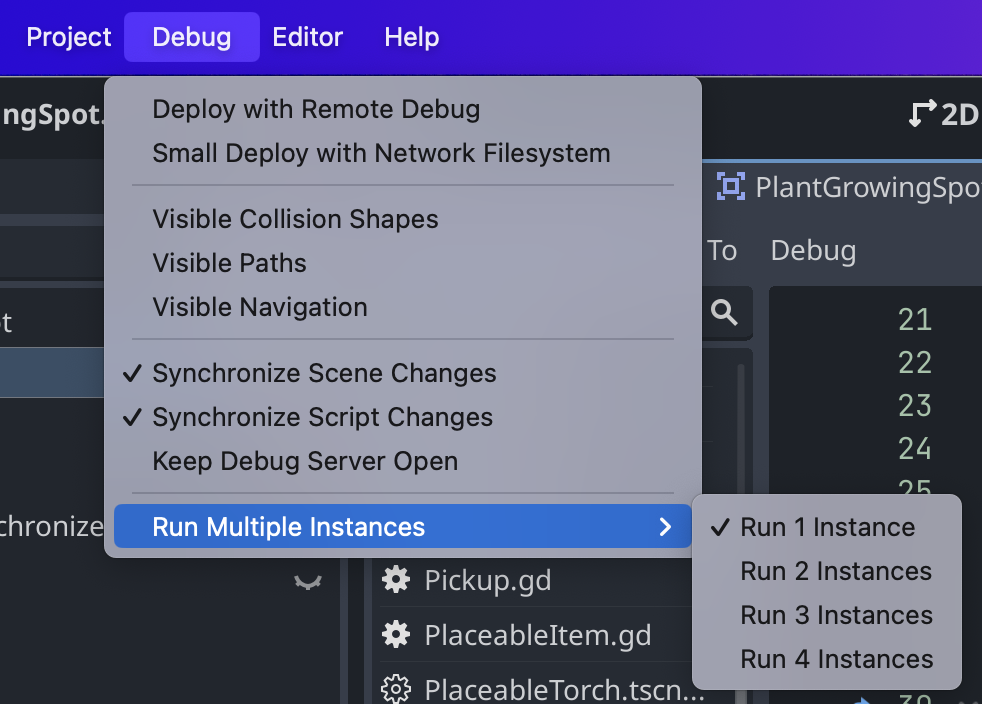Open the Editor menu
This screenshot has height=704, width=982.
click(x=307, y=37)
